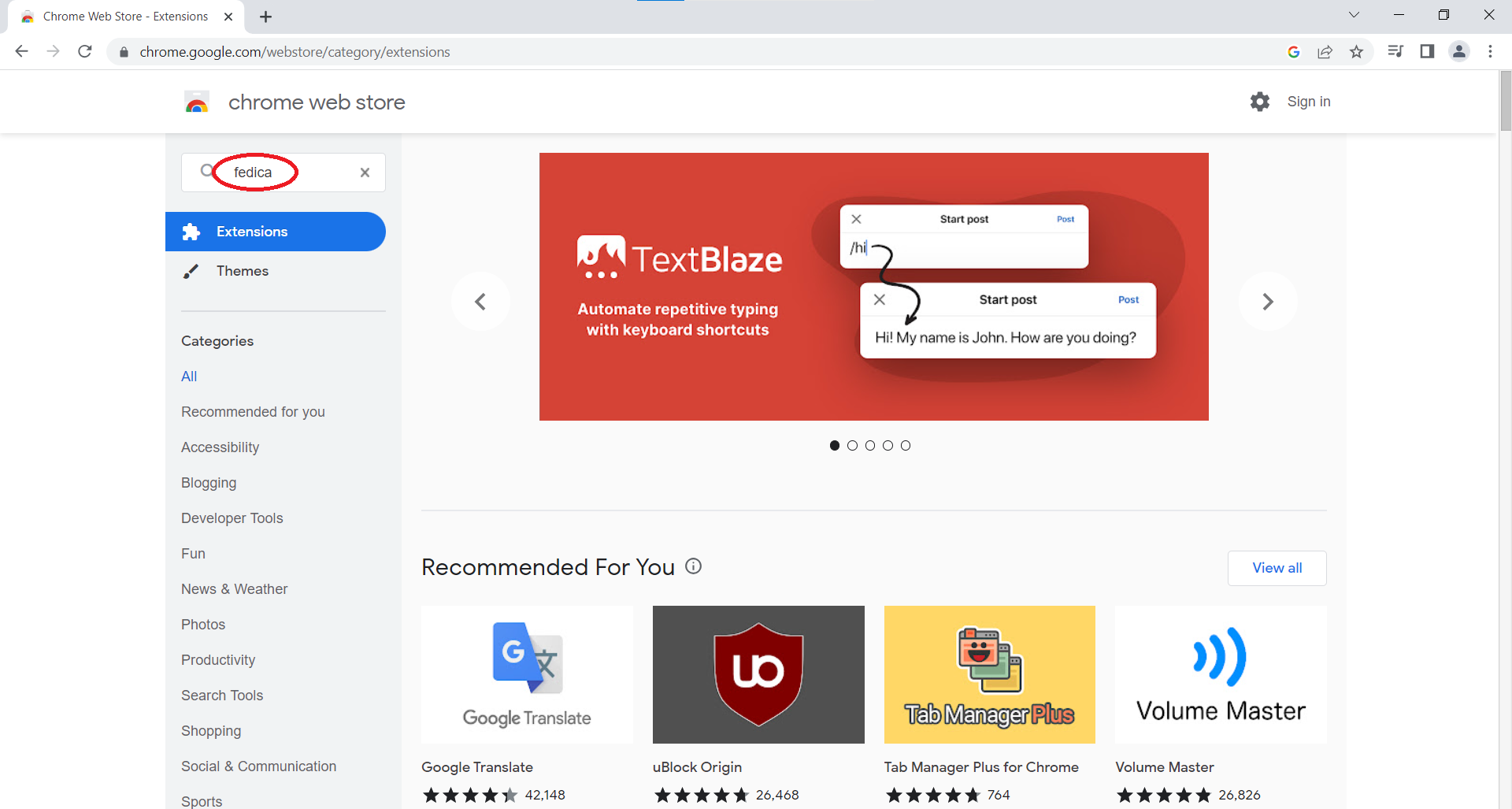Screen dimensions: 1512x809
Task: Click the info icon beside Recommended For You
Action: pyautogui.click(x=693, y=566)
